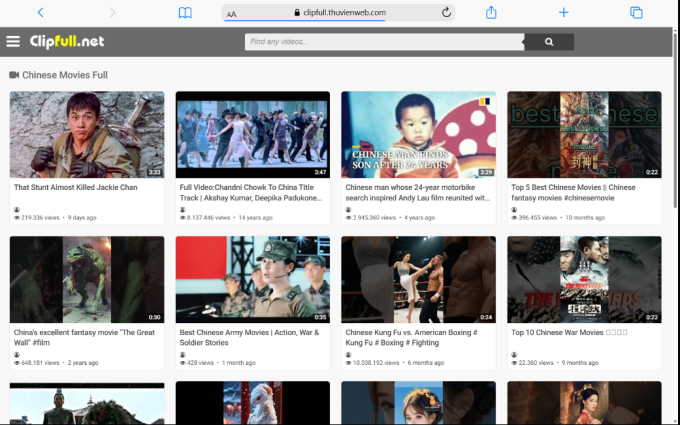Viewport: 680px width, 425px height.
Task: Open bottom-row thumbnail with woman in red dress
Action: 585,402
